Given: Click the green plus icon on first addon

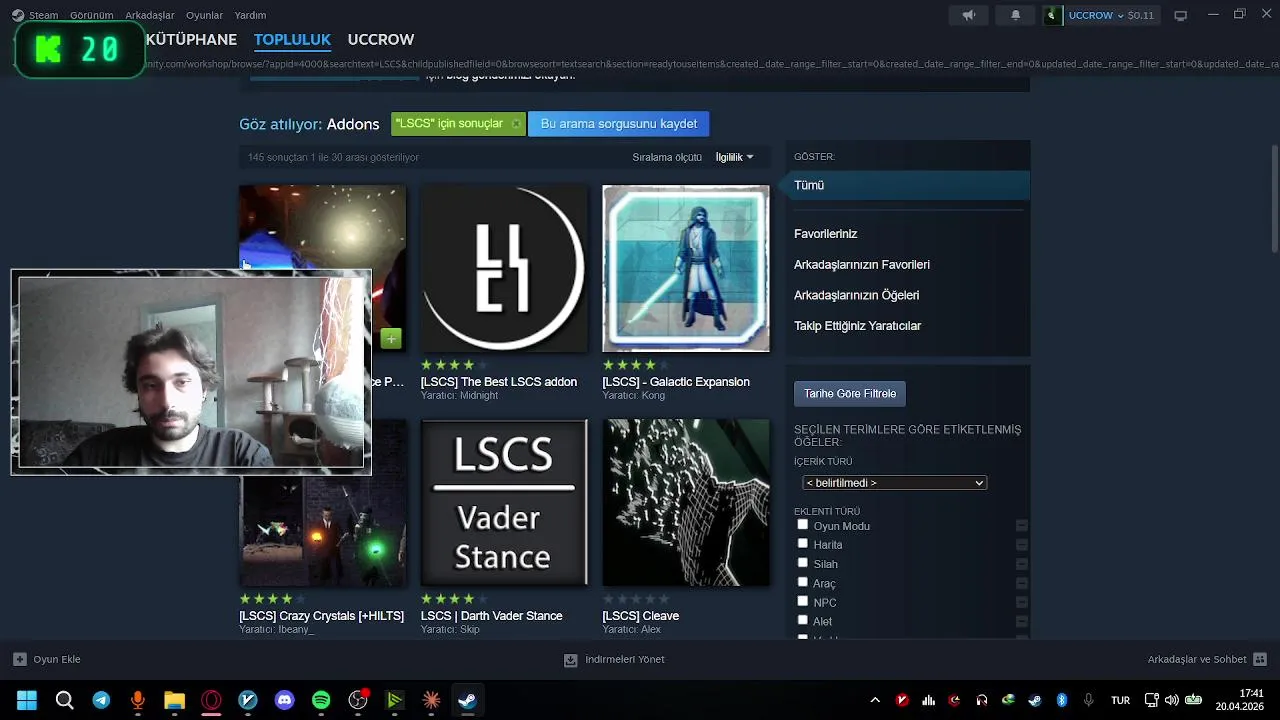Looking at the screenshot, I should coord(391,339).
